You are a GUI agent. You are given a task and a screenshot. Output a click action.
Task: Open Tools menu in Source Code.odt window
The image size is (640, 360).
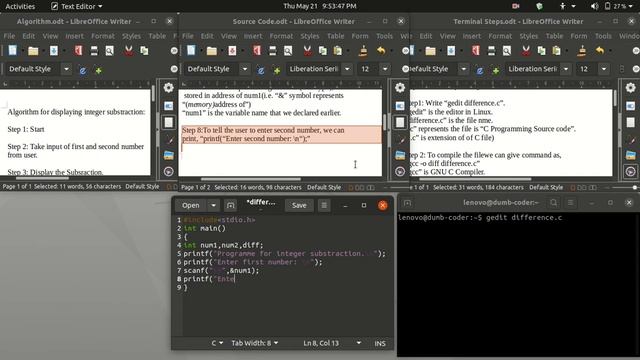(384, 36)
